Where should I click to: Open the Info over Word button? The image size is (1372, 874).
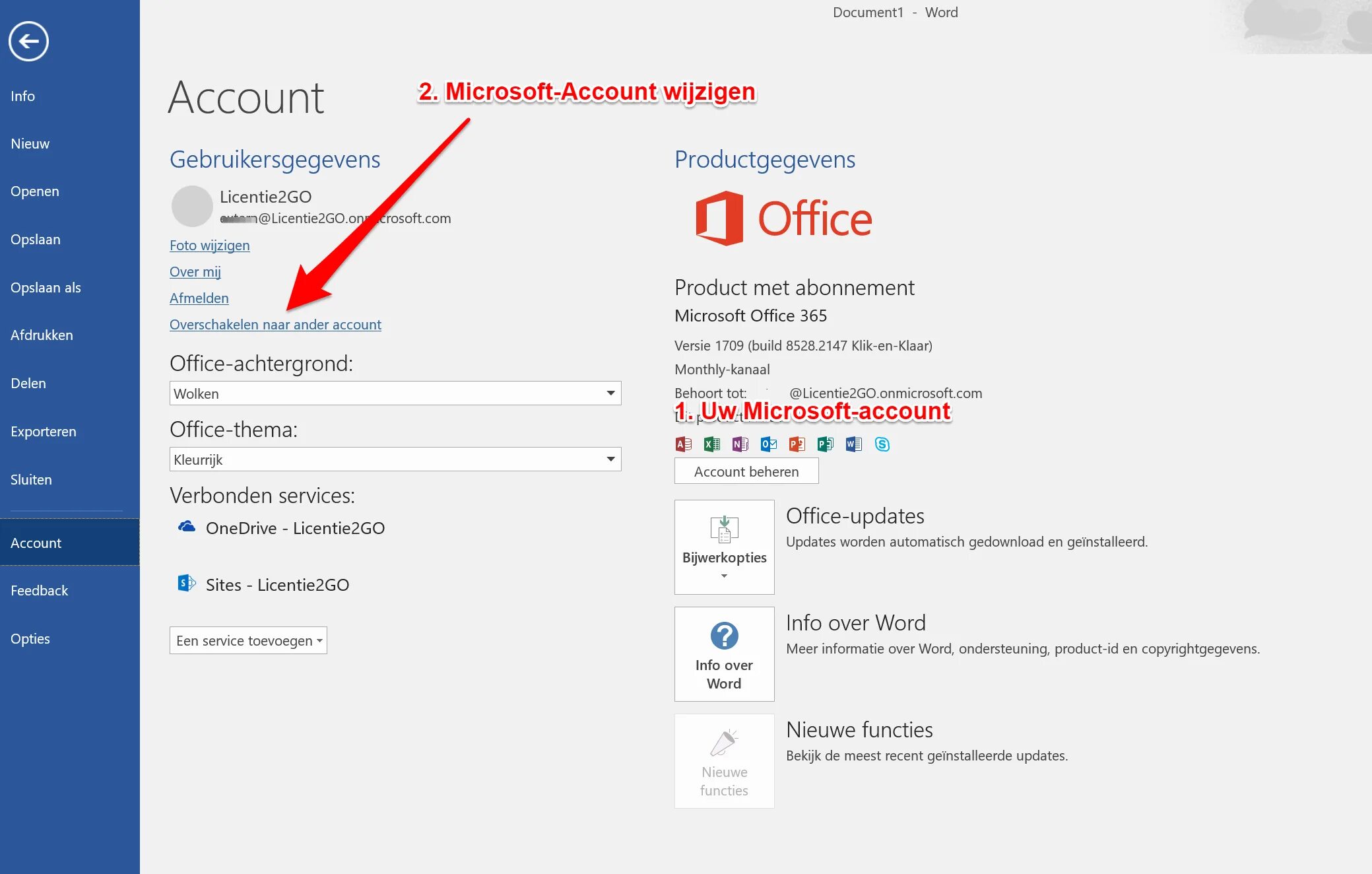coord(724,654)
